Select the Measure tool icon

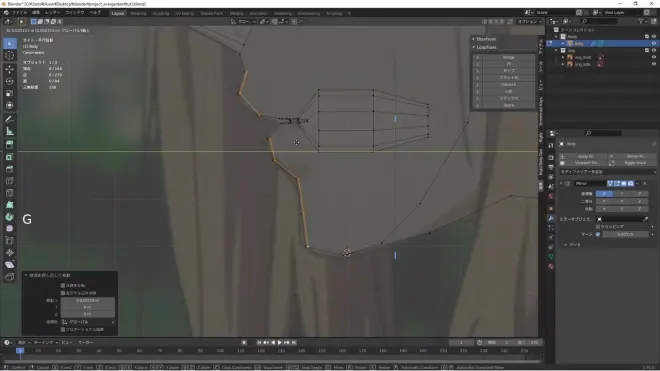coord(10,132)
